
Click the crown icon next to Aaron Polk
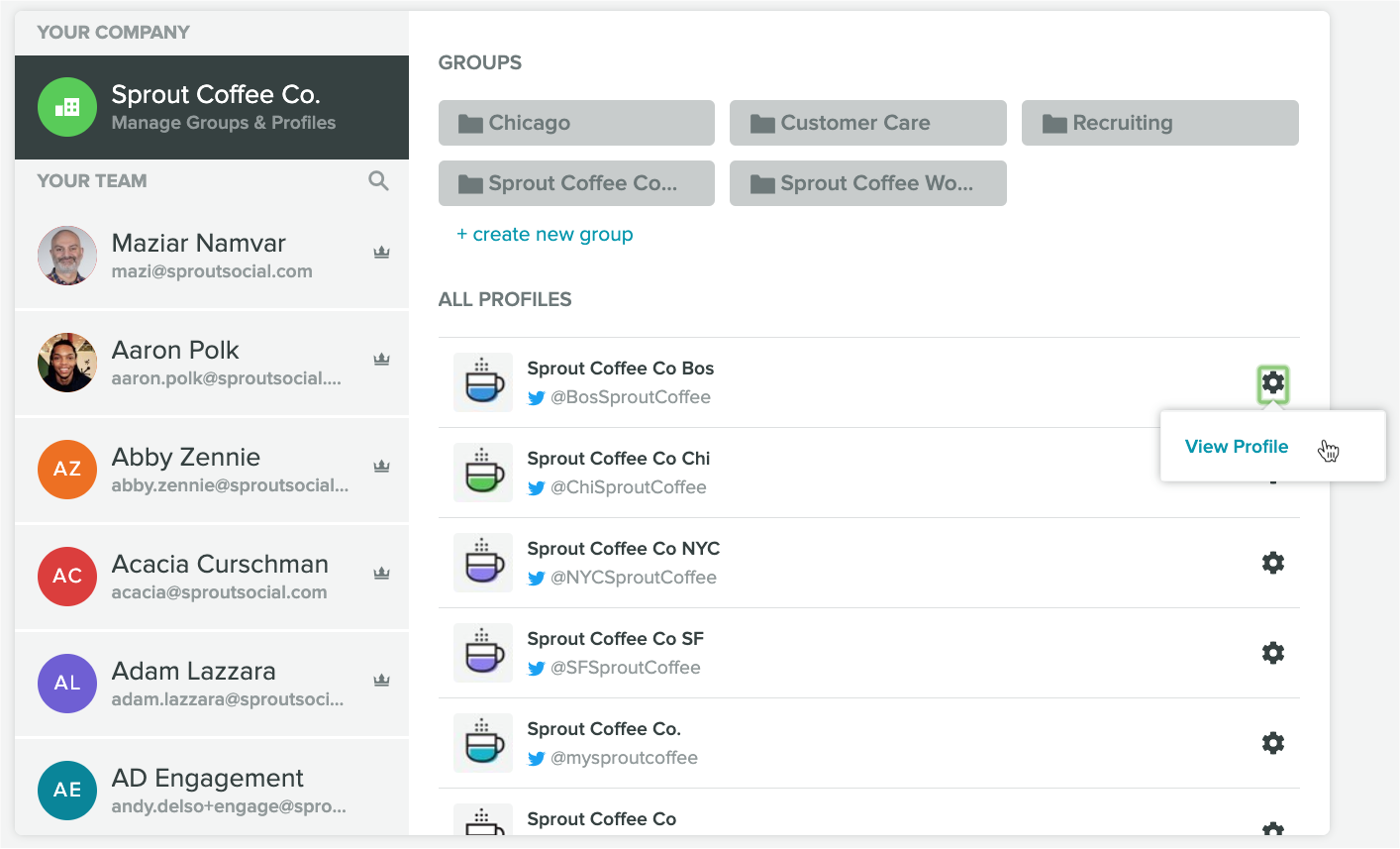(x=381, y=360)
